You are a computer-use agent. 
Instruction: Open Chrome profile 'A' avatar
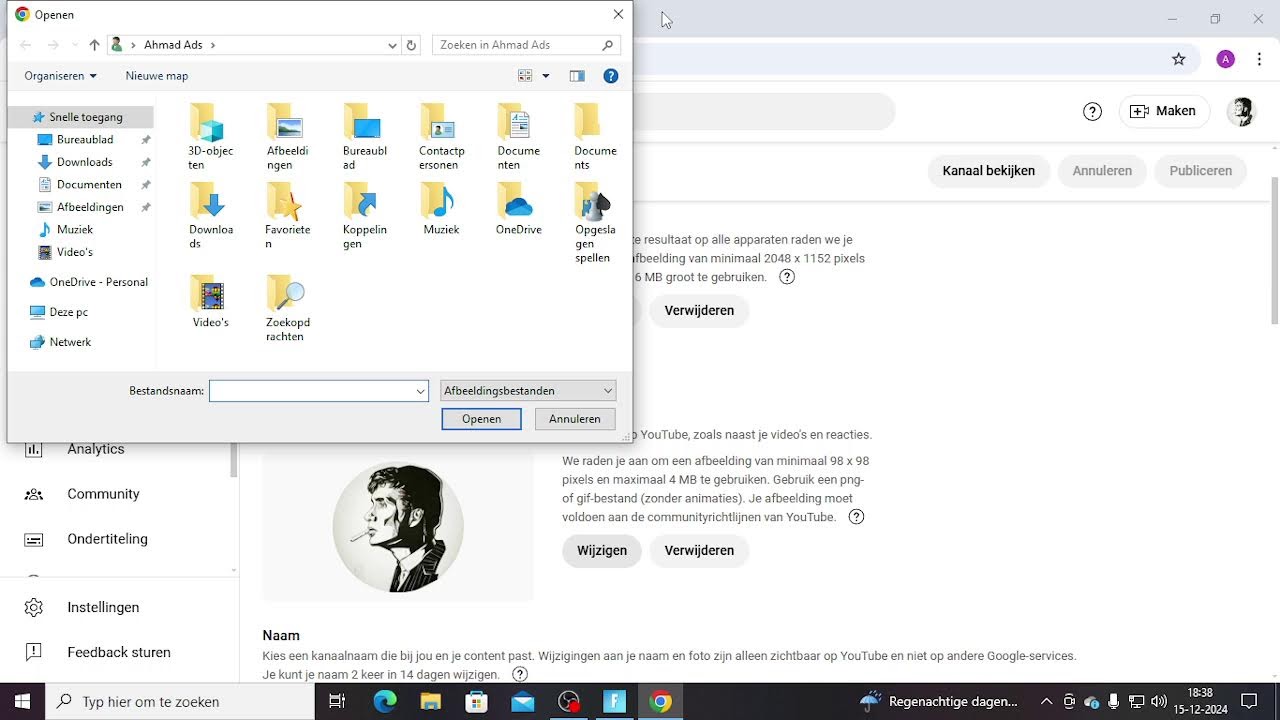point(1226,59)
